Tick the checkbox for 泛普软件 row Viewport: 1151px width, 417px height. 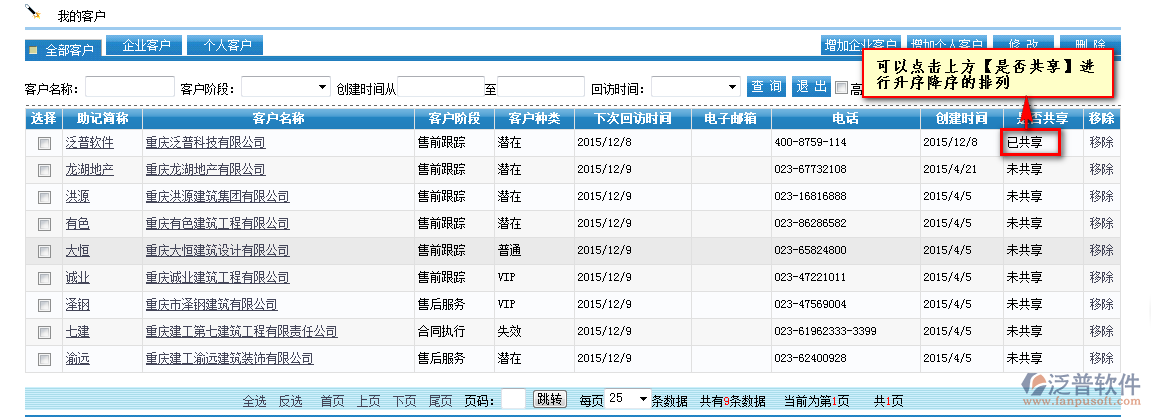click(44, 143)
